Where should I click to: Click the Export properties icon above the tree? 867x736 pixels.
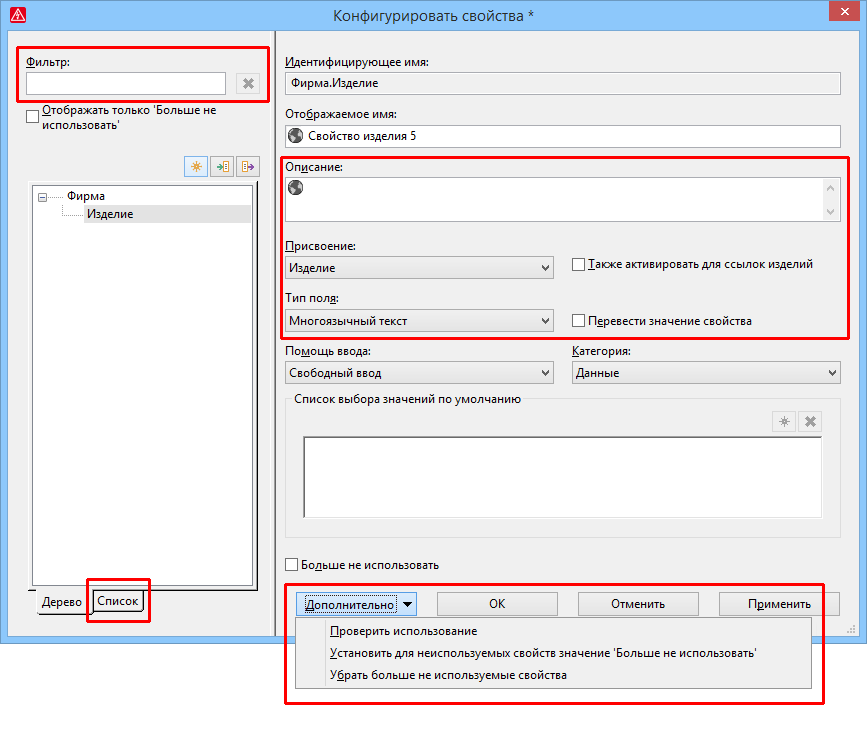pos(248,167)
